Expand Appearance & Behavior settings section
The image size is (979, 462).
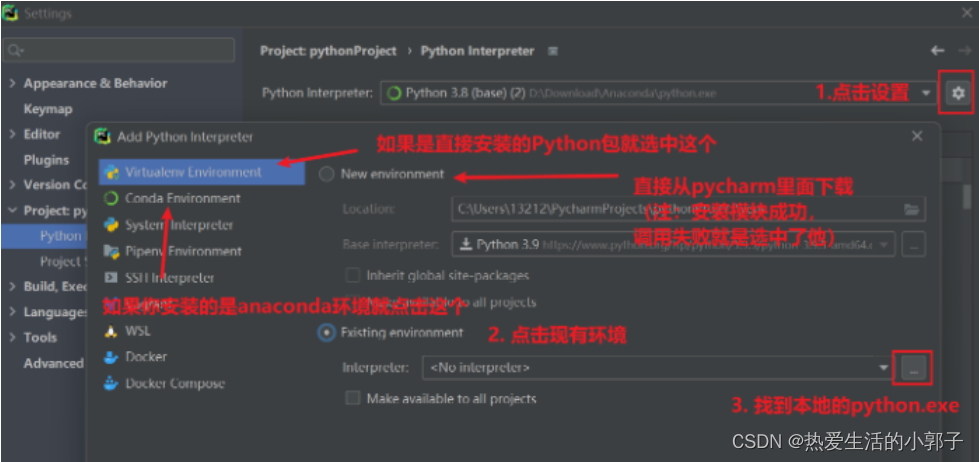pyautogui.click(x=12, y=83)
